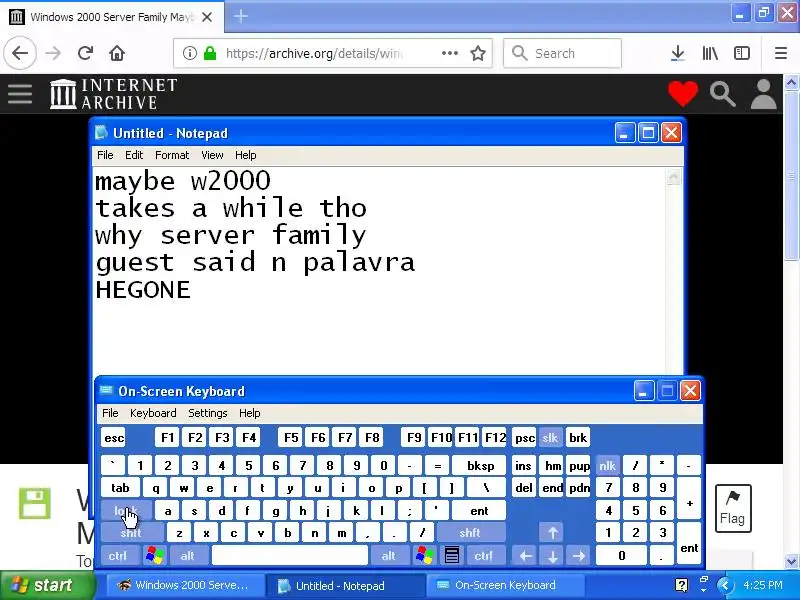The height and width of the screenshot is (600, 800).
Task: Click the del key on keyboard
Action: (x=524, y=488)
